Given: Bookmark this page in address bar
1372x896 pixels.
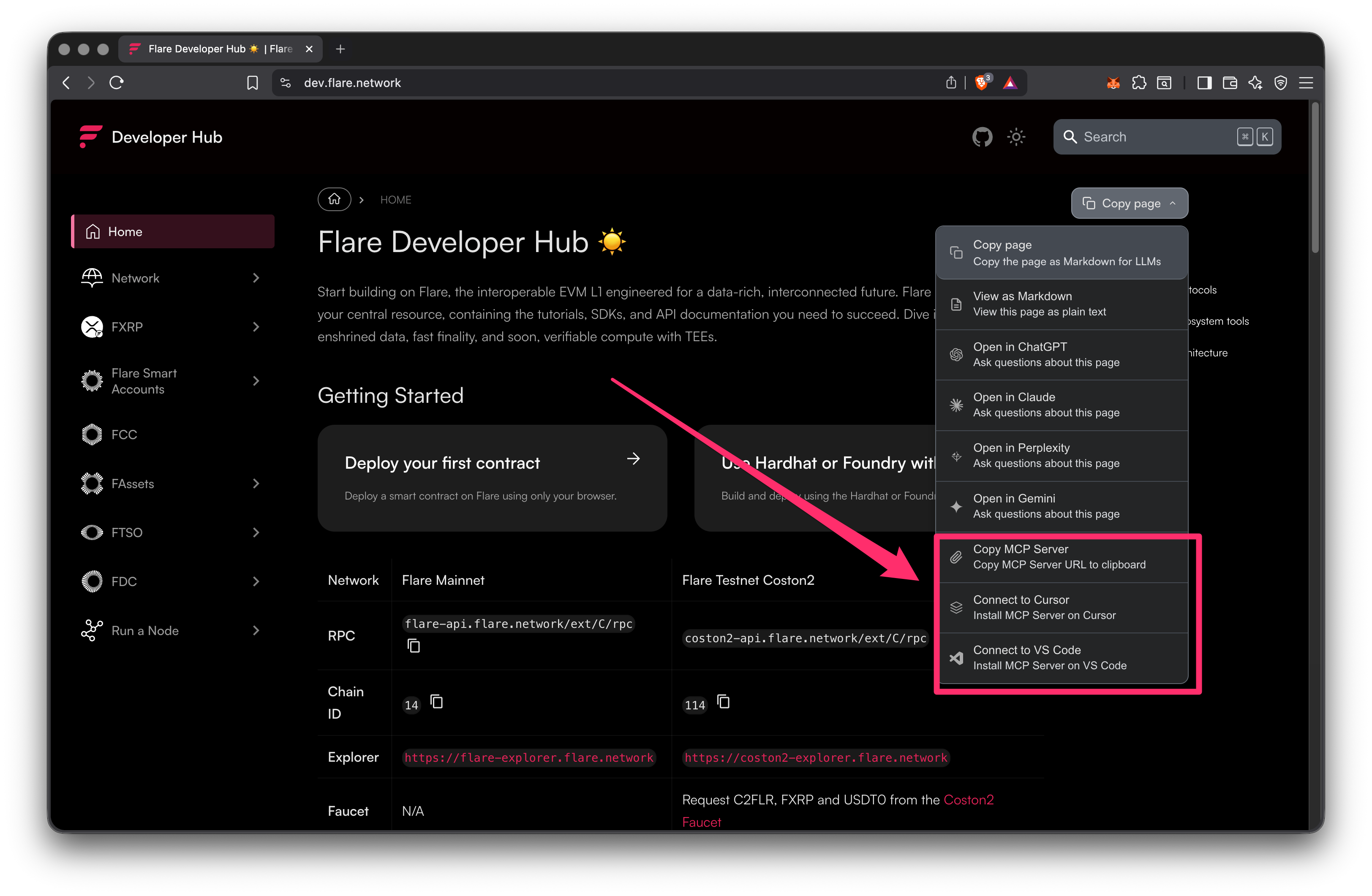Looking at the screenshot, I should [x=252, y=82].
